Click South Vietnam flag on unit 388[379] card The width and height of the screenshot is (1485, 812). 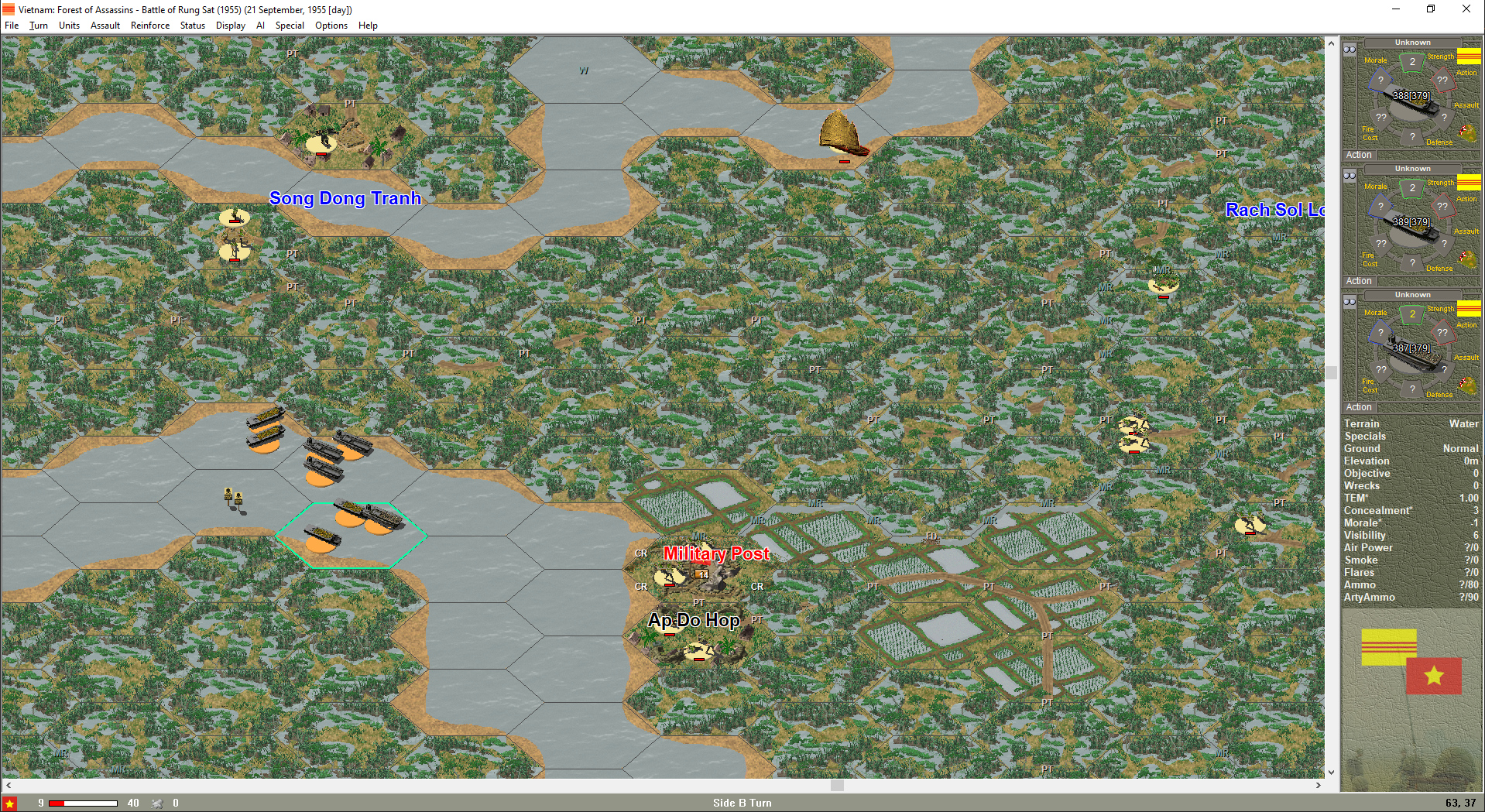[x=1469, y=56]
